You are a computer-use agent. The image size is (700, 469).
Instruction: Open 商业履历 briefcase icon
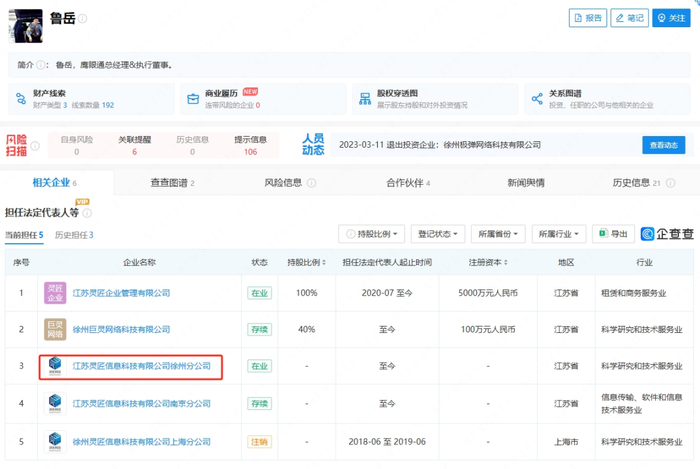coord(193,99)
